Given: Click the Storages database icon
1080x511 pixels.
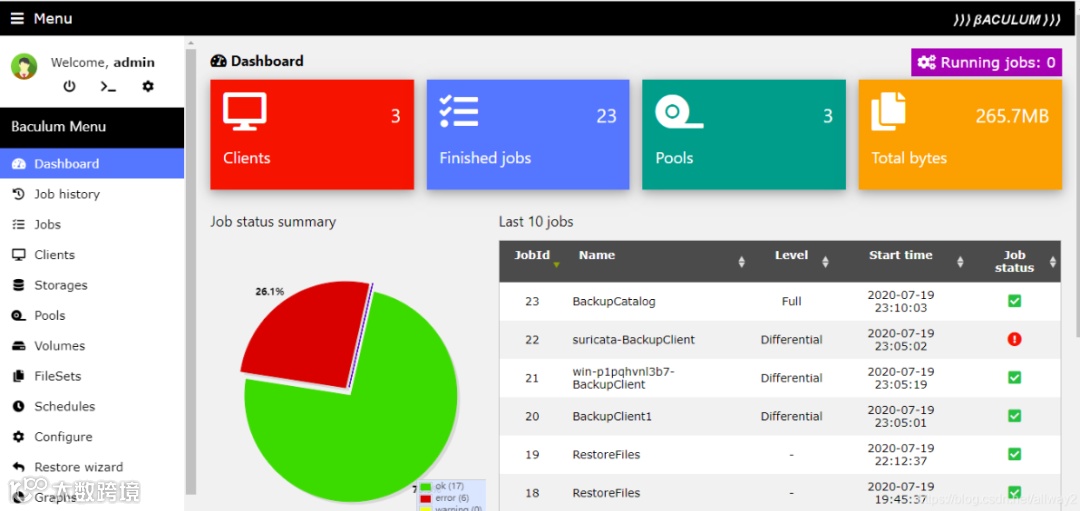Looking at the screenshot, I should point(19,285).
